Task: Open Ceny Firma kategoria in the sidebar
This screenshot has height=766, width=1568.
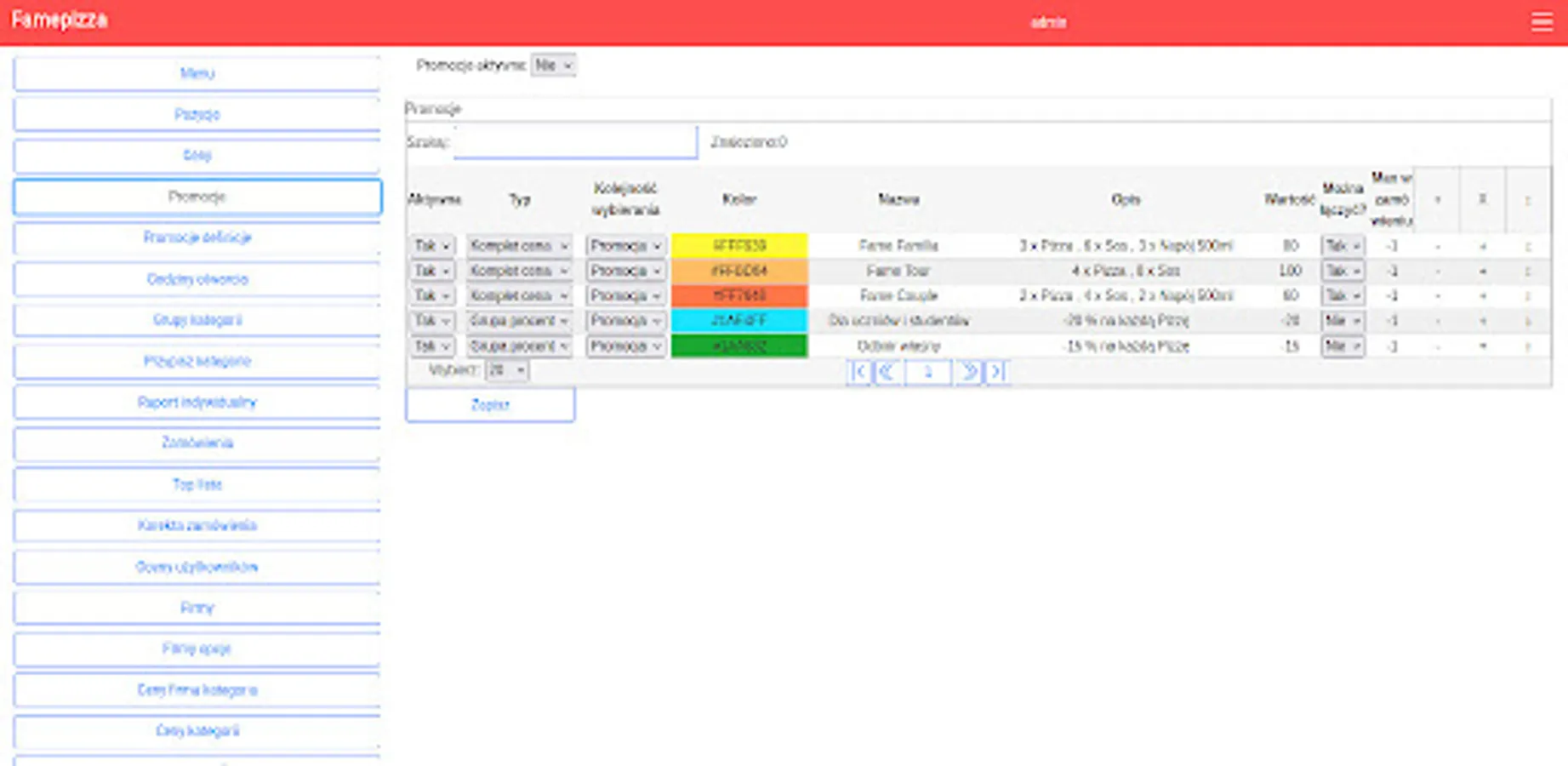Action: (197, 690)
